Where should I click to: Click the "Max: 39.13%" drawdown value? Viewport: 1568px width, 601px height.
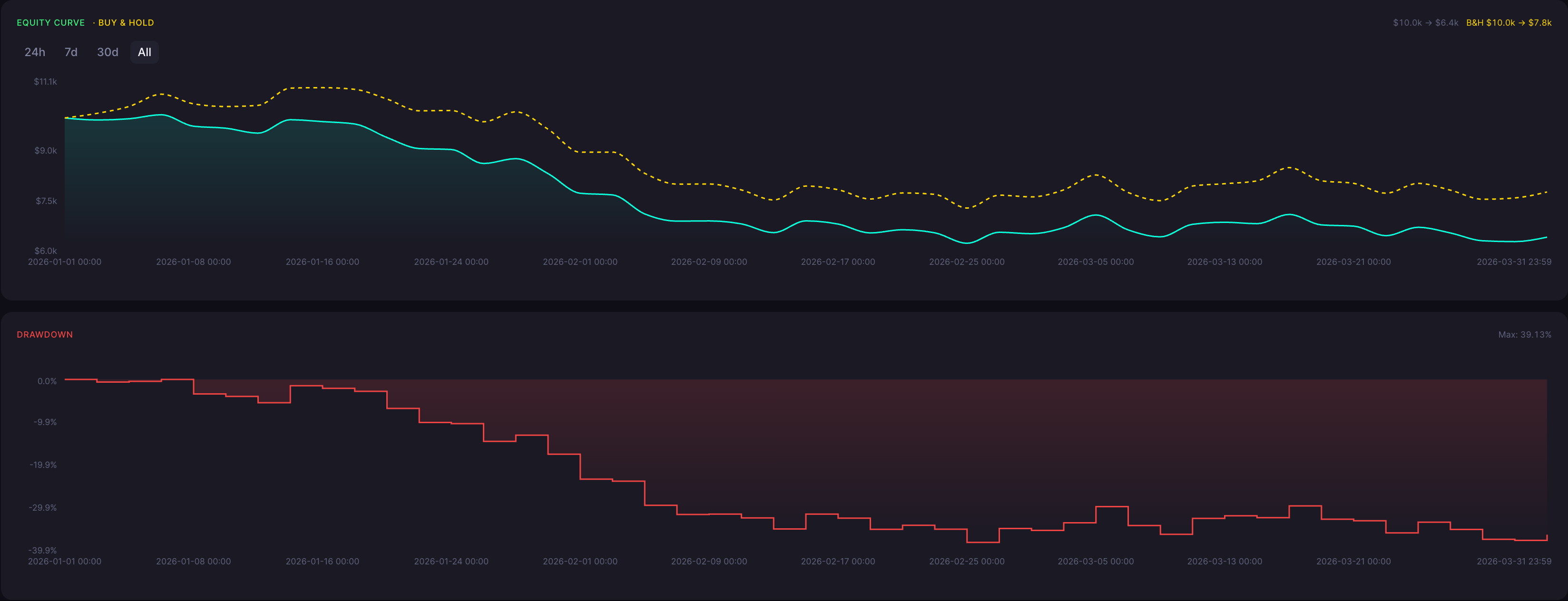pyautogui.click(x=1524, y=335)
